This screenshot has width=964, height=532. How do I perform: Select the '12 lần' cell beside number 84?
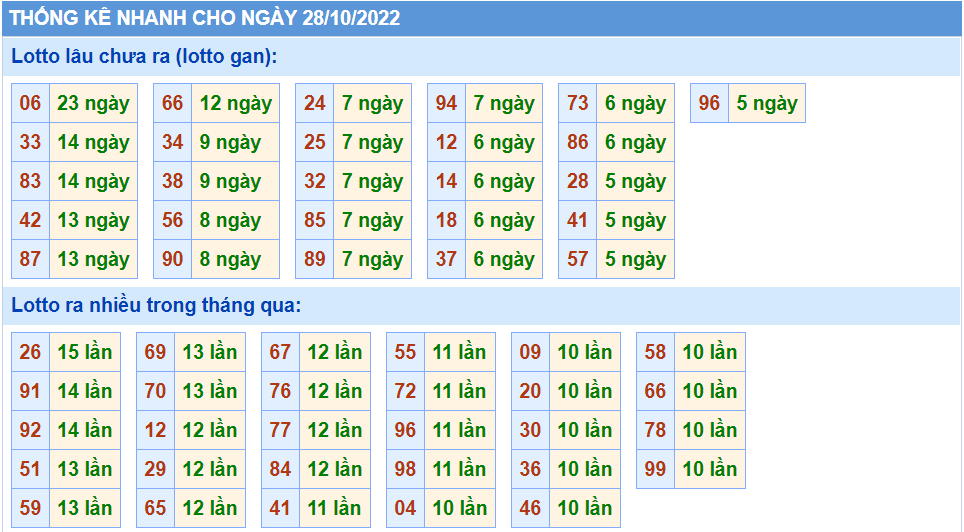(x=335, y=469)
